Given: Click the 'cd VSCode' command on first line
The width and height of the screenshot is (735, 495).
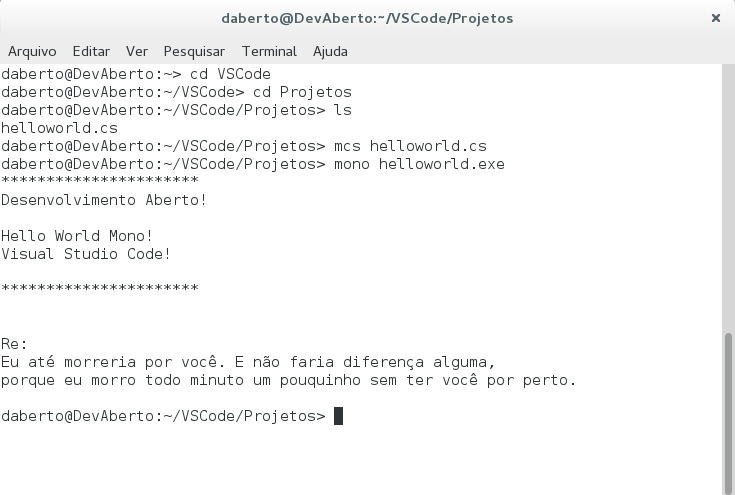Looking at the screenshot, I should pos(230,74).
